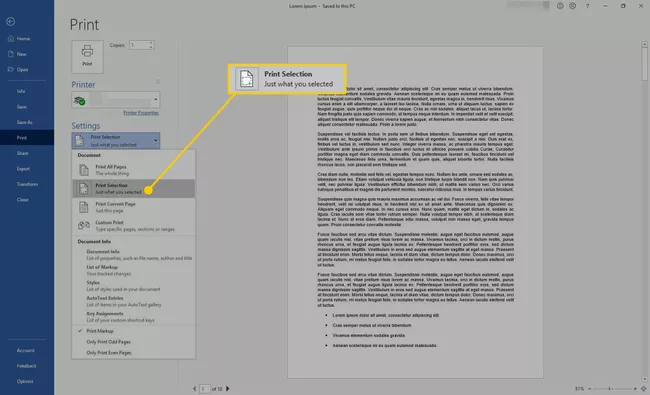Viewport: 650px width, 395px height.
Task: Click the frown feedback icon in title bar
Action: (572, 6)
